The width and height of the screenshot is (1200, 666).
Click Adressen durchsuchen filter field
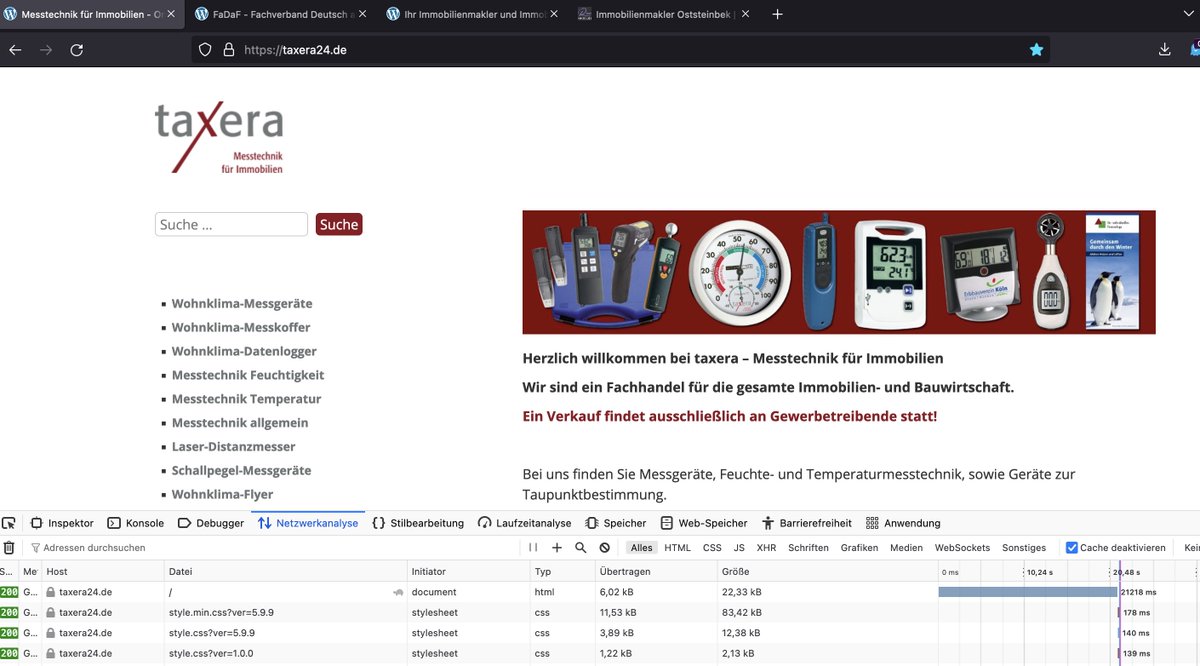tap(270, 548)
